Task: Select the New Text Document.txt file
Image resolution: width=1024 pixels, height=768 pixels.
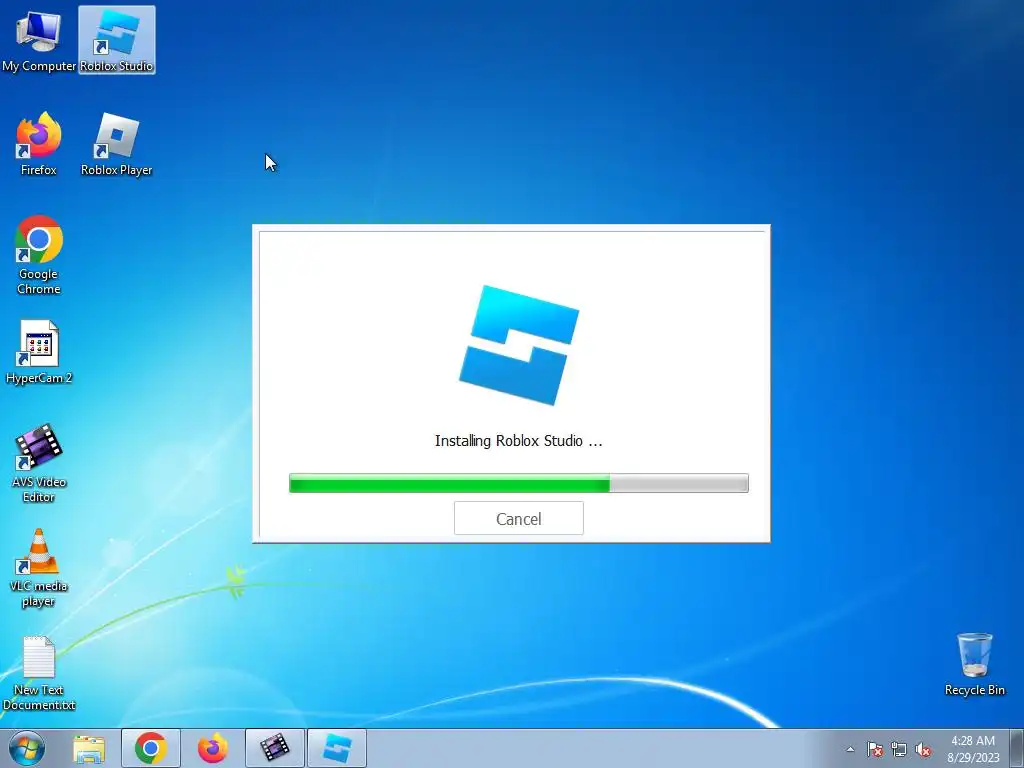Action: (39, 673)
